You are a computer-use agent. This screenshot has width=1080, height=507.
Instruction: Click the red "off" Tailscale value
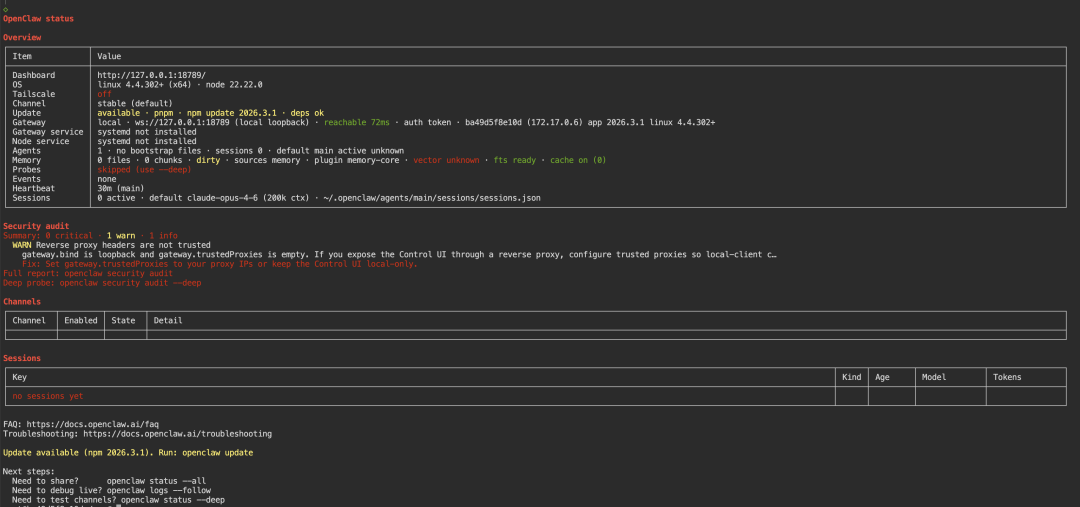(x=104, y=94)
